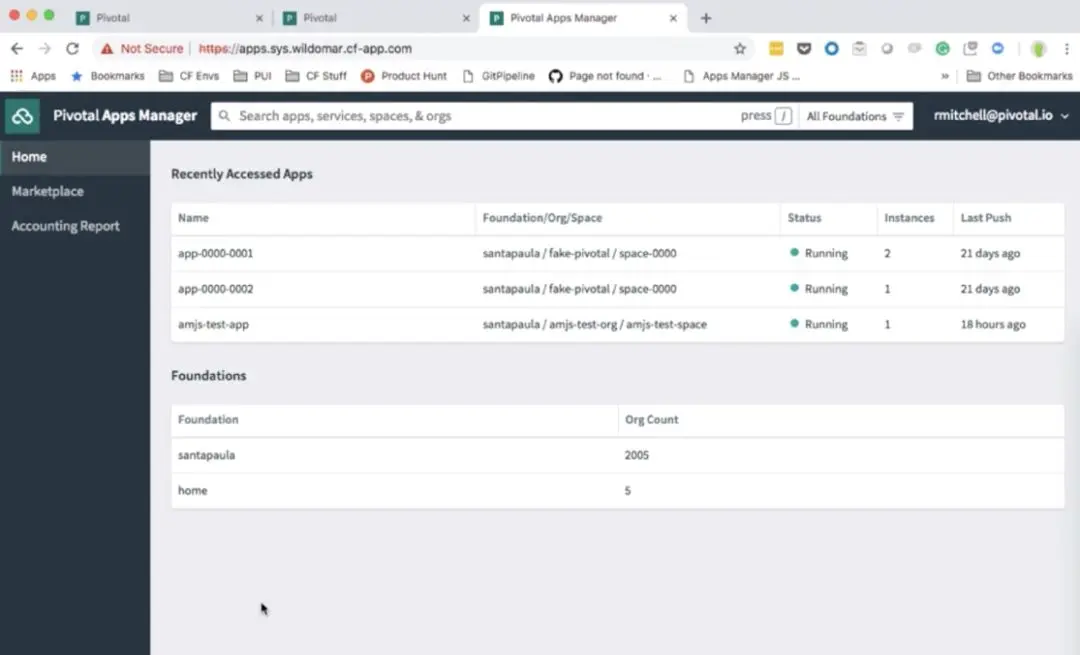
Task: Click the browser back arrow
Action: click(17, 48)
